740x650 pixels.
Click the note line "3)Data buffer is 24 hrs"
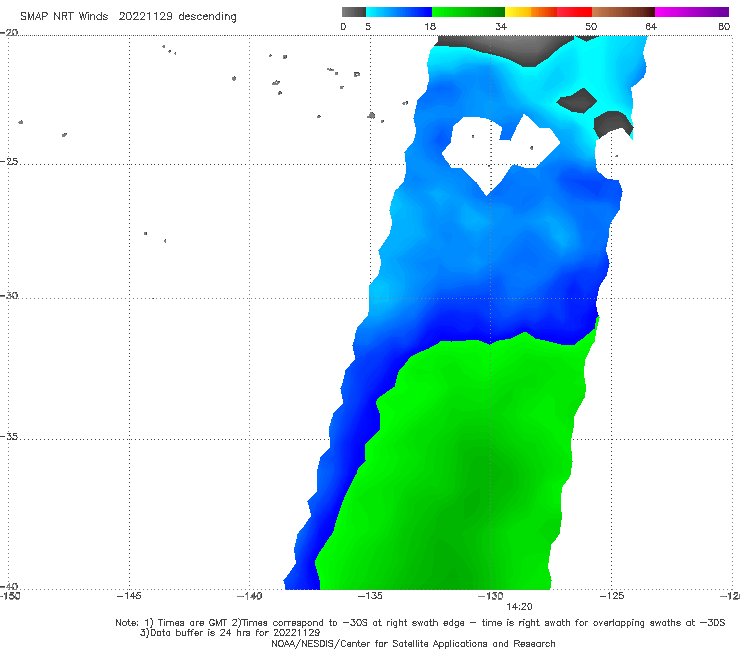point(230,633)
